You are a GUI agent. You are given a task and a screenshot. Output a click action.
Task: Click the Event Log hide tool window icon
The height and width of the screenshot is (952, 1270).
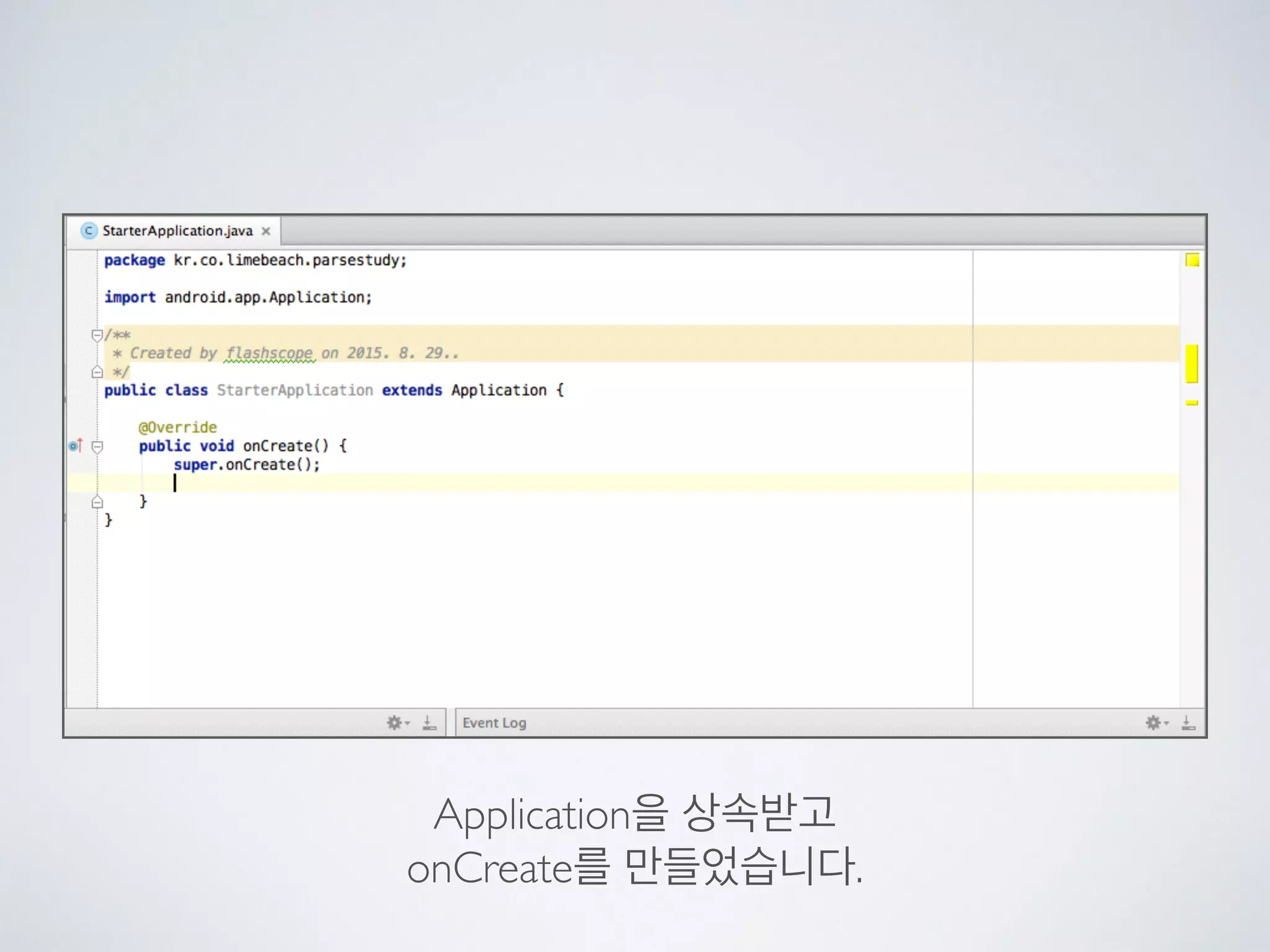(1188, 723)
